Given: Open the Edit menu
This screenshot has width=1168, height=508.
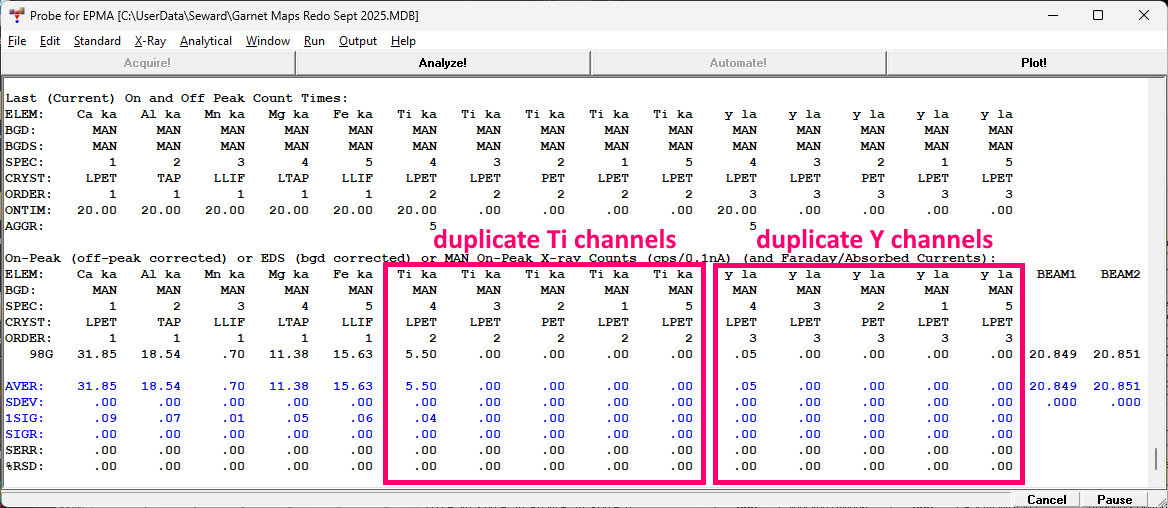Looking at the screenshot, I should (x=50, y=41).
